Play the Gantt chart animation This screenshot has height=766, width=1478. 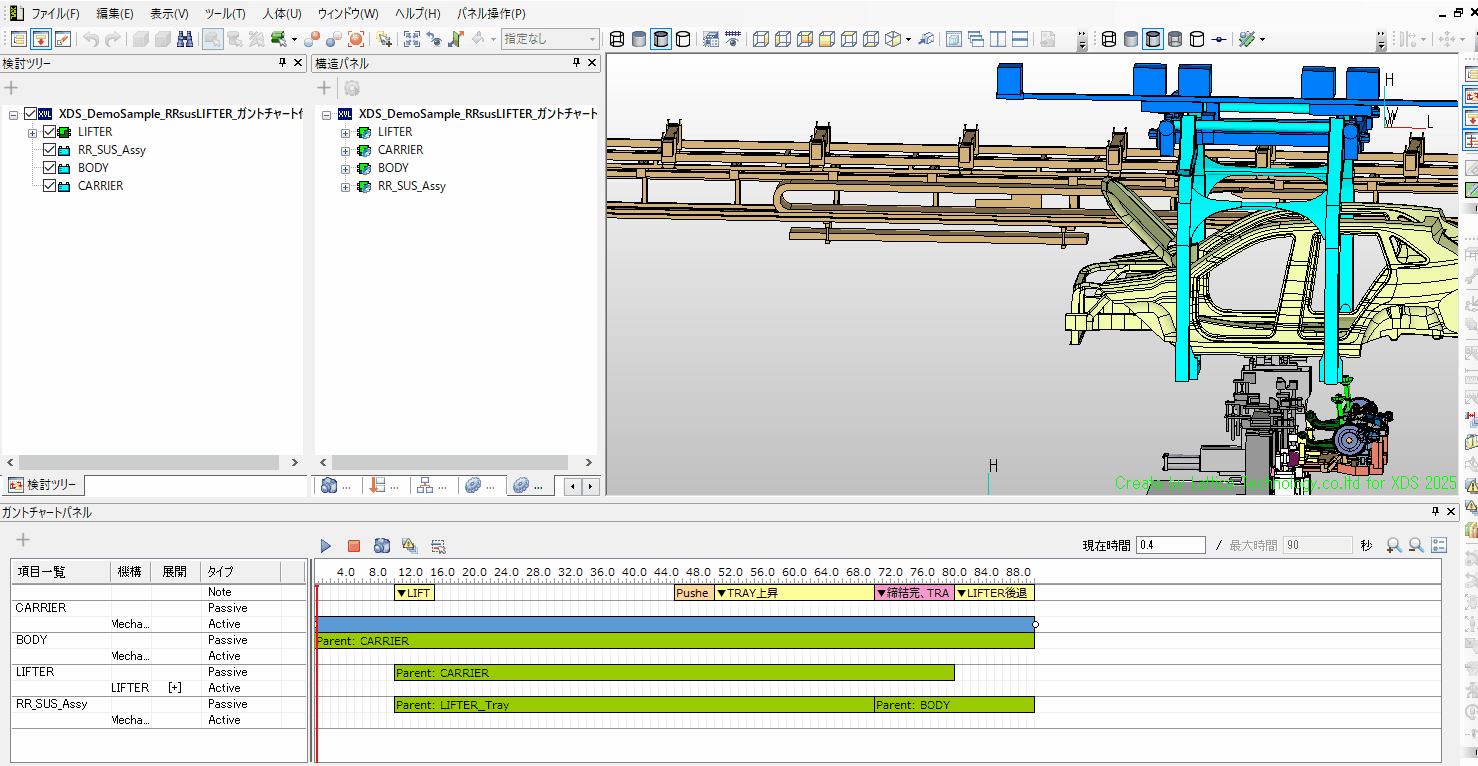click(x=326, y=545)
